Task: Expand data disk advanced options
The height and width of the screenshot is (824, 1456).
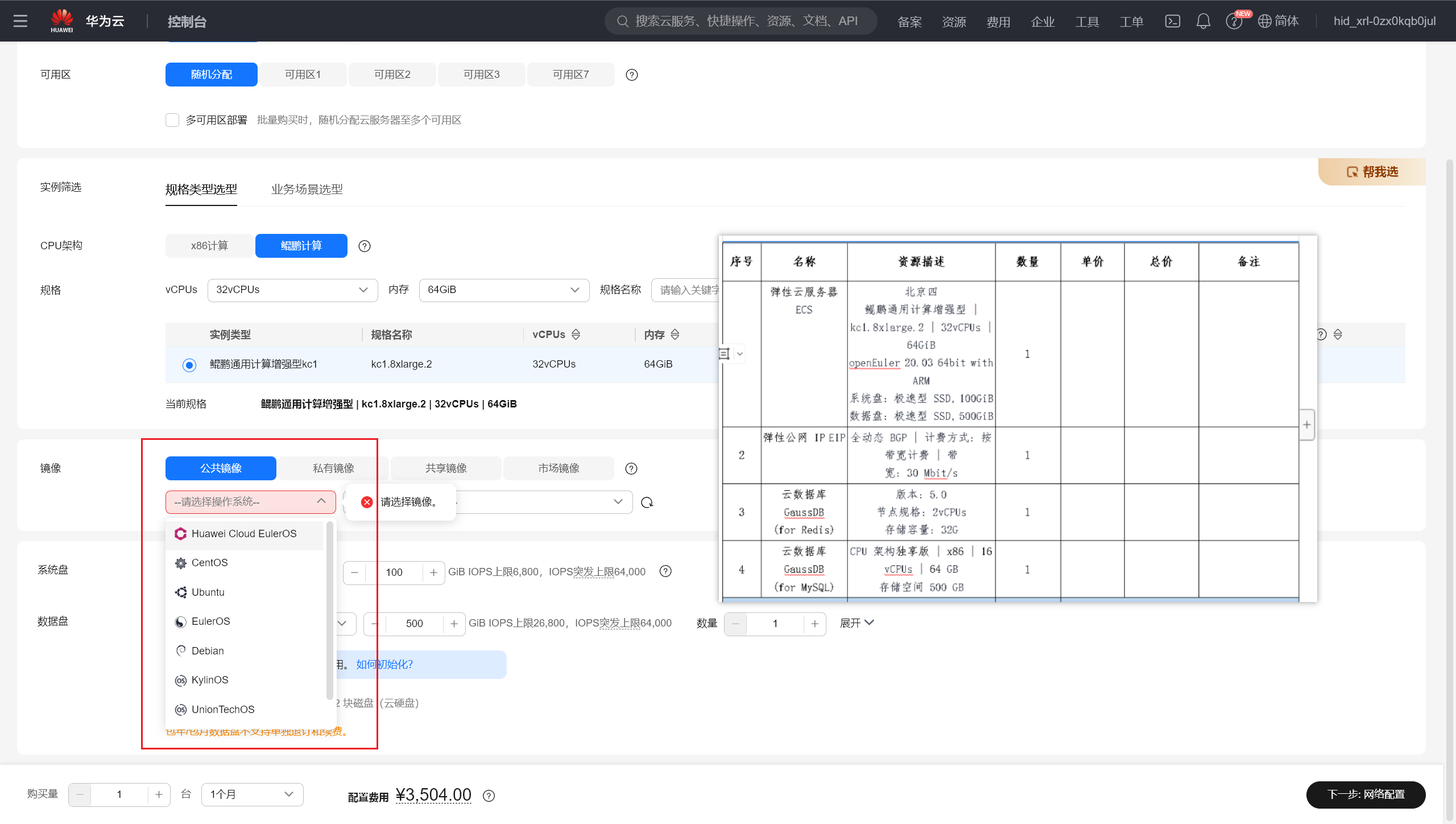Action: (x=857, y=623)
